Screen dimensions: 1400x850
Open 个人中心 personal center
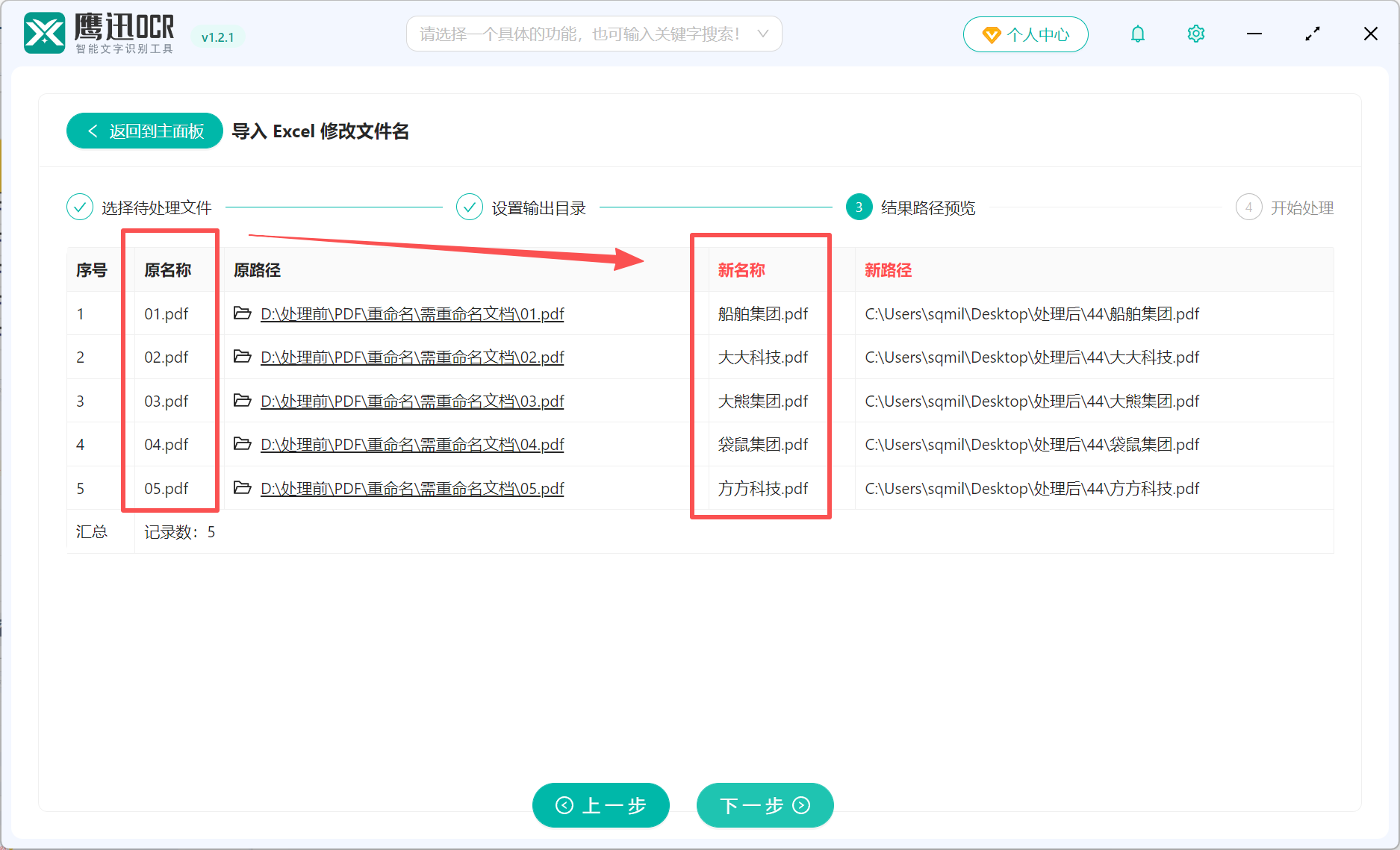pyautogui.click(x=1026, y=34)
